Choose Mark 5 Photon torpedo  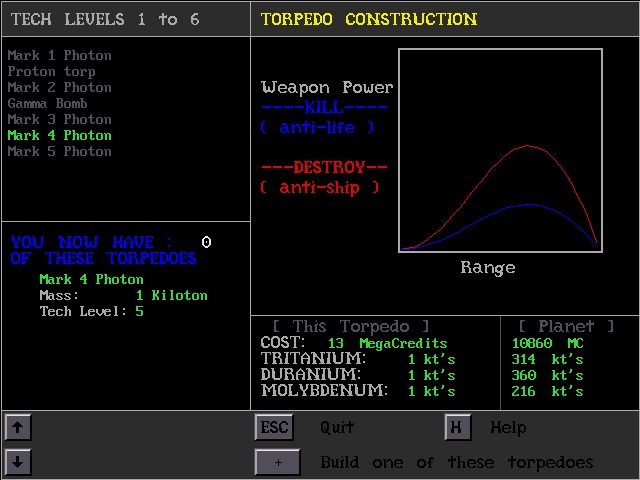click(59, 151)
